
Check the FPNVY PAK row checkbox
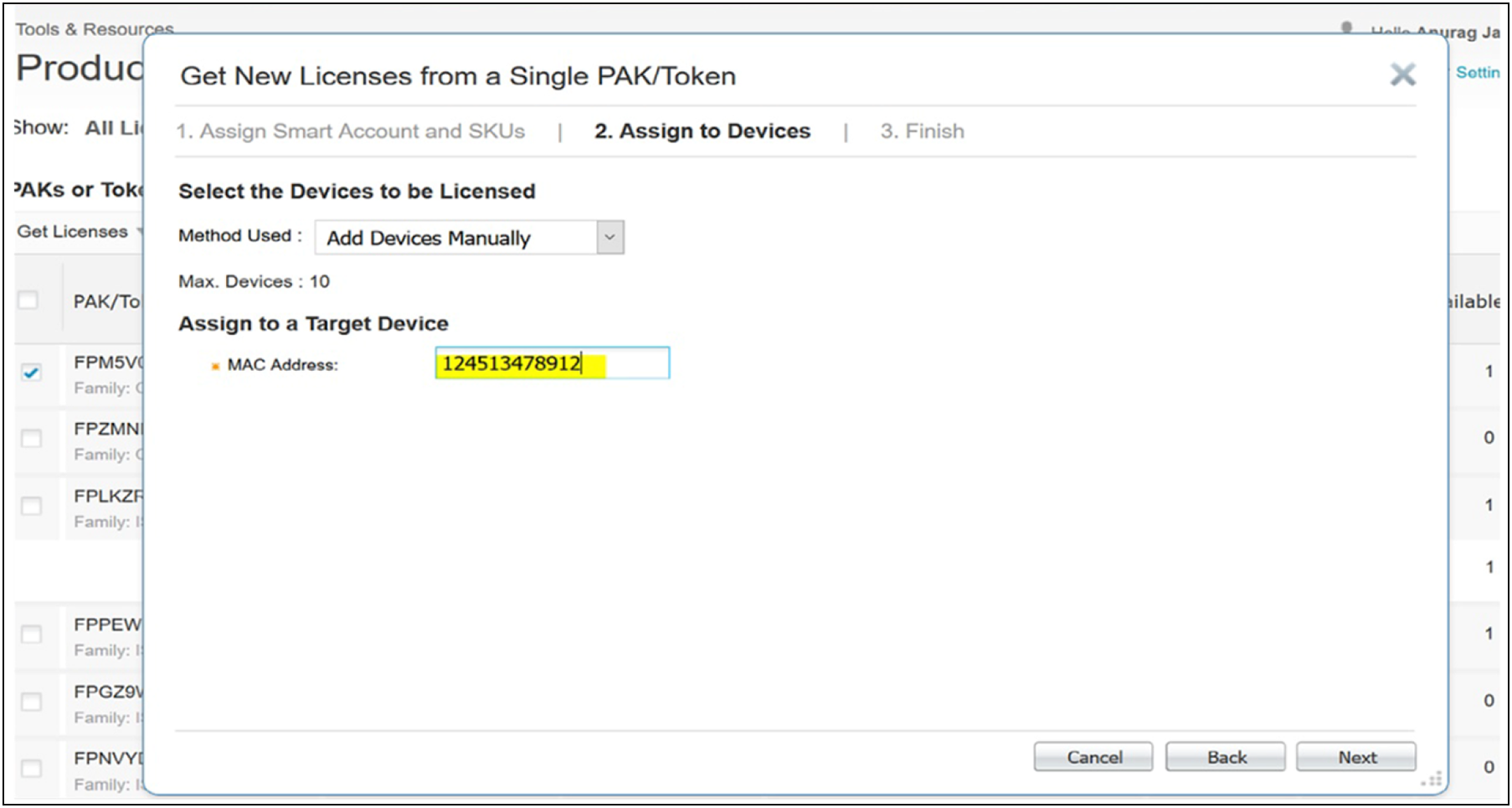click(x=31, y=768)
